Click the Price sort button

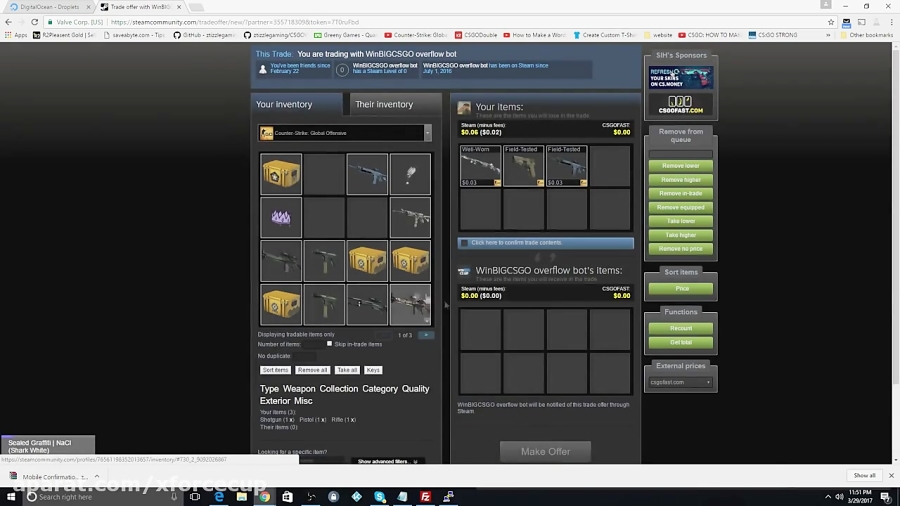click(681, 289)
